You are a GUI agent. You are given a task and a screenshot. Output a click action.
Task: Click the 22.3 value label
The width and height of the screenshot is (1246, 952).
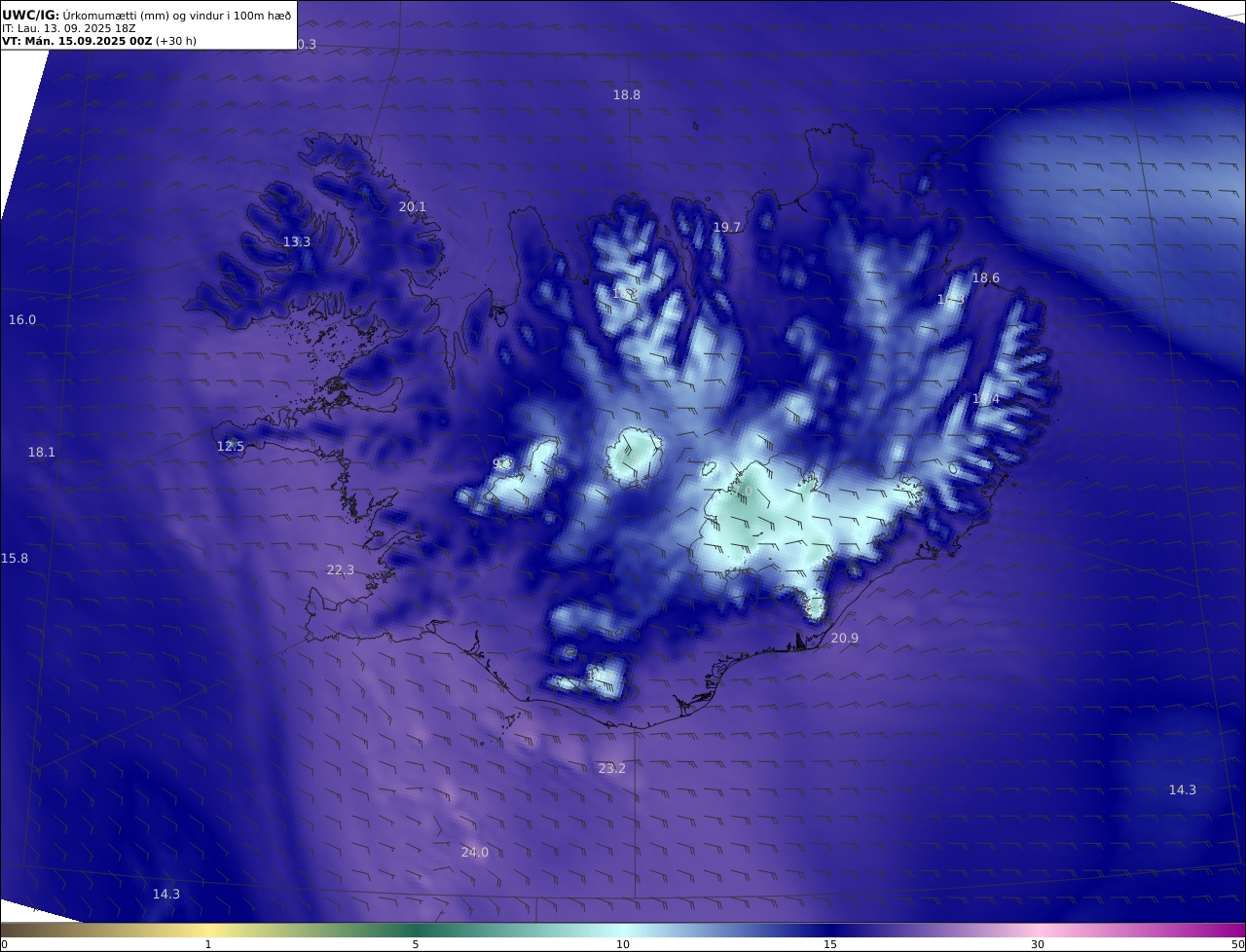[341, 570]
